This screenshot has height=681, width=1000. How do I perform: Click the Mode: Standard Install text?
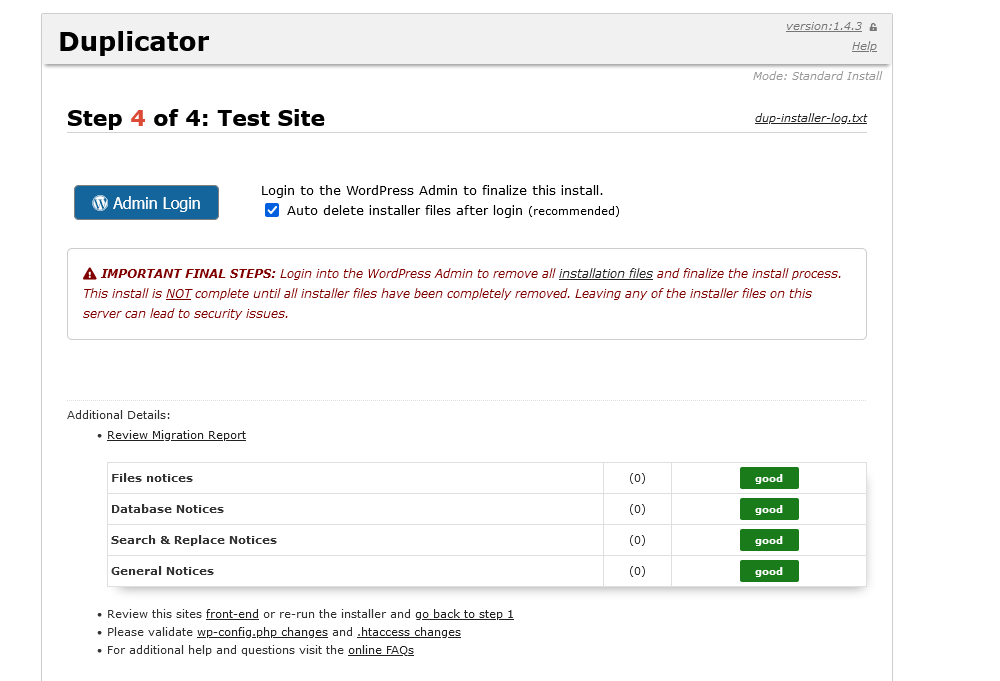tap(817, 76)
